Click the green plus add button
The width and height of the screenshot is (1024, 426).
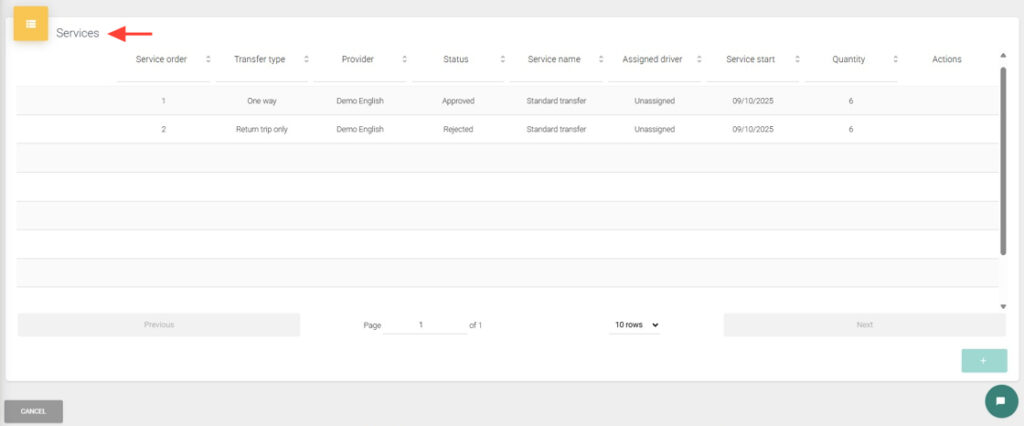point(983,360)
